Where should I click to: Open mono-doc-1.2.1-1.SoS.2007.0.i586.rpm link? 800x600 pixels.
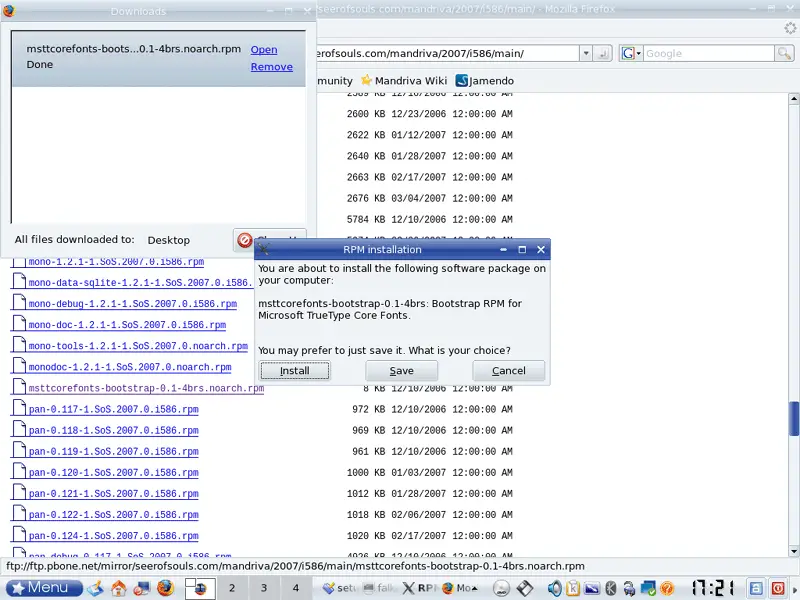127,325
